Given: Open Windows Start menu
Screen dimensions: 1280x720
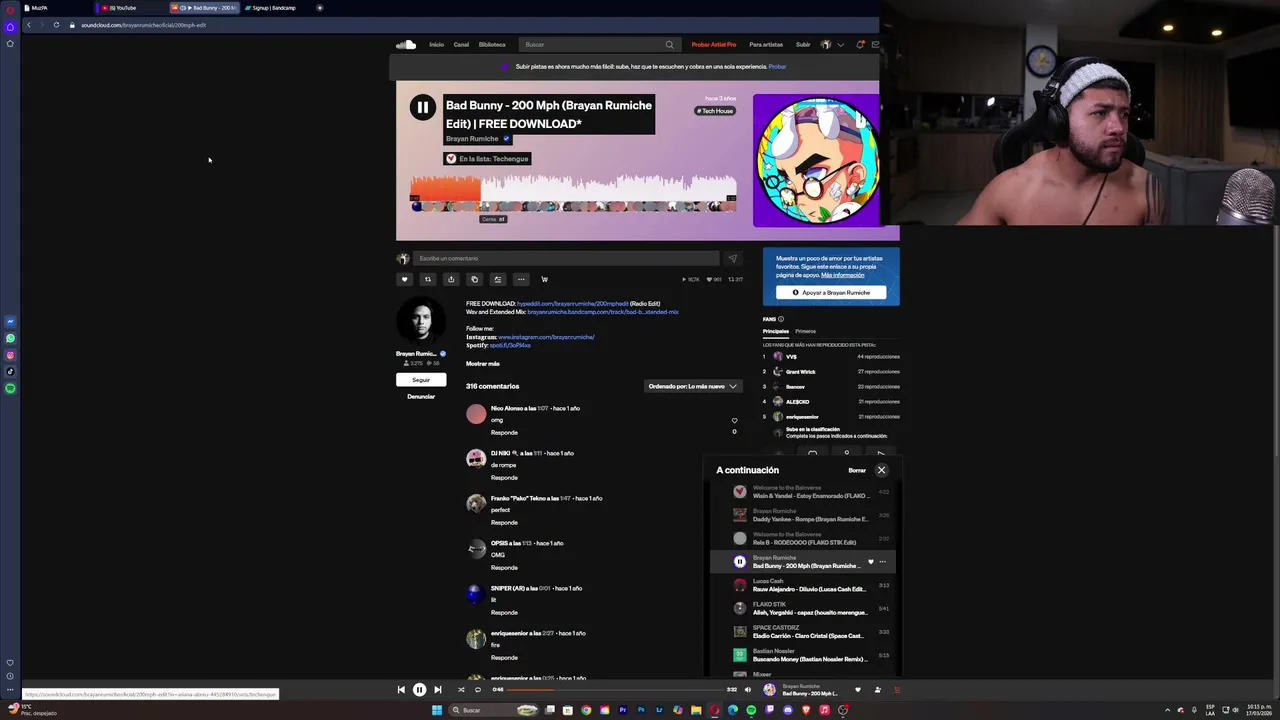Looking at the screenshot, I should pyautogui.click(x=436, y=710).
